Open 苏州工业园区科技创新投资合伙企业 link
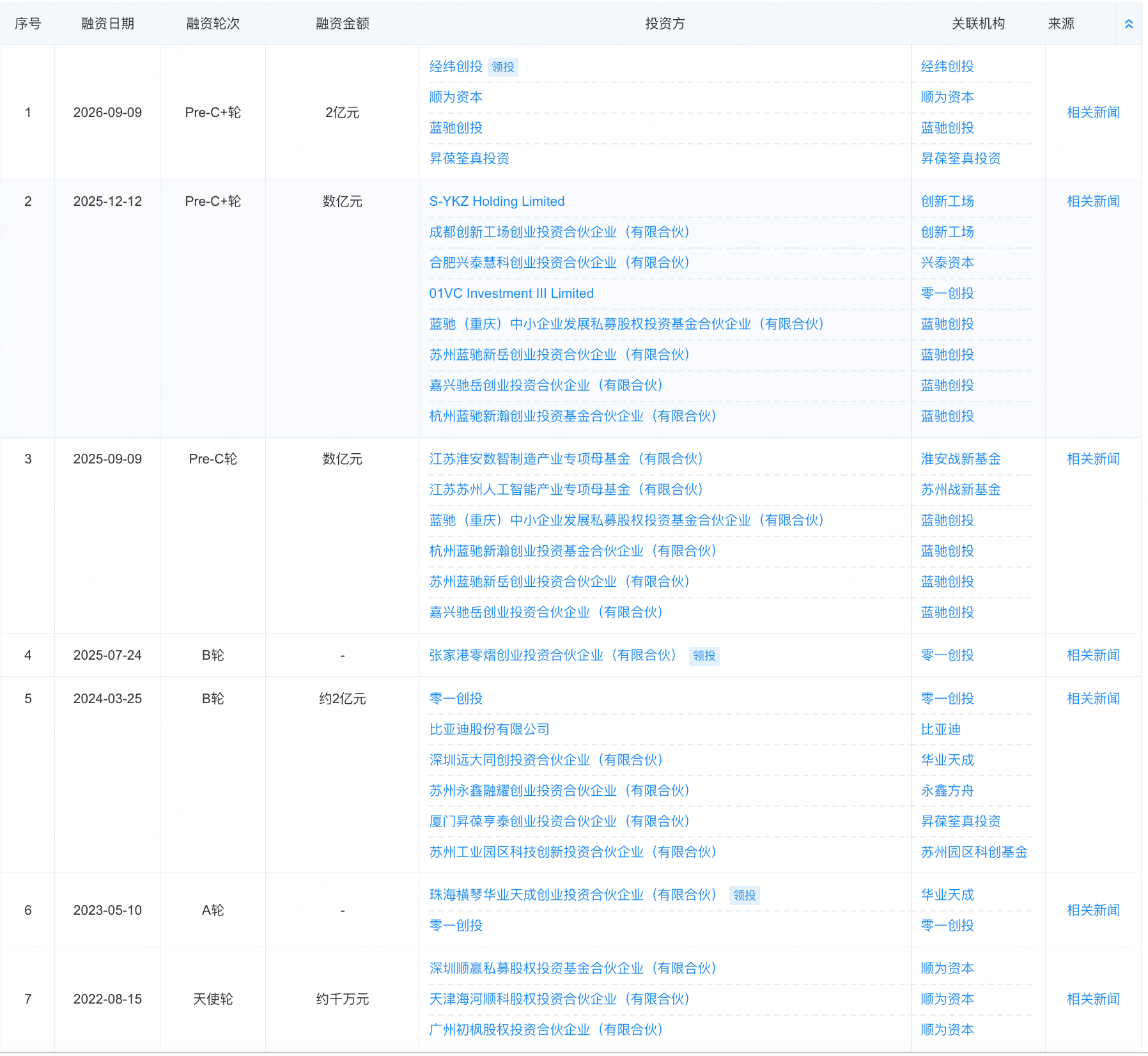 (x=573, y=852)
